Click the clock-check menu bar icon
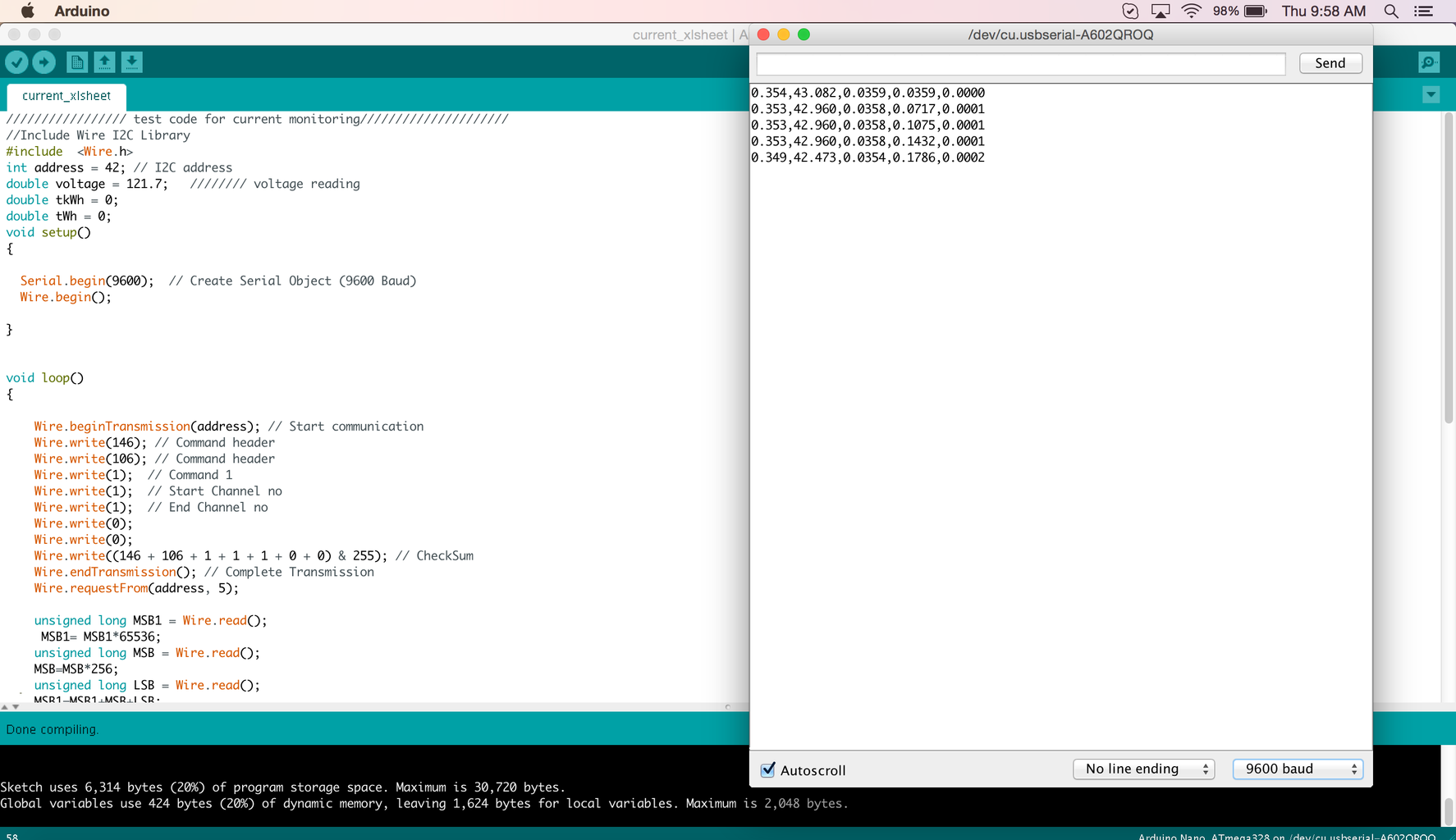 coord(1130,11)
